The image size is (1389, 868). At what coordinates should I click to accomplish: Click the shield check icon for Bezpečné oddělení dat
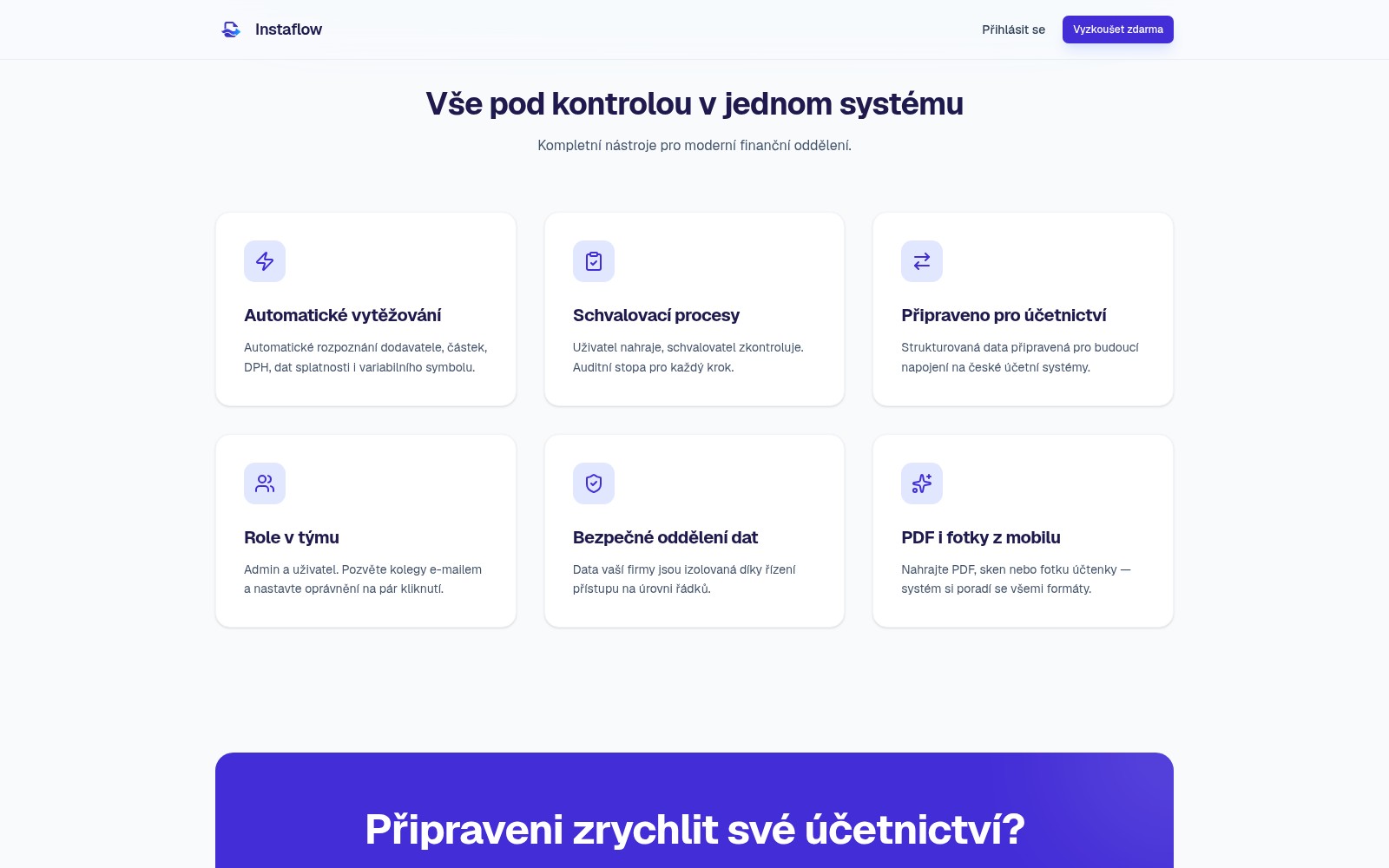coord(594,483)
